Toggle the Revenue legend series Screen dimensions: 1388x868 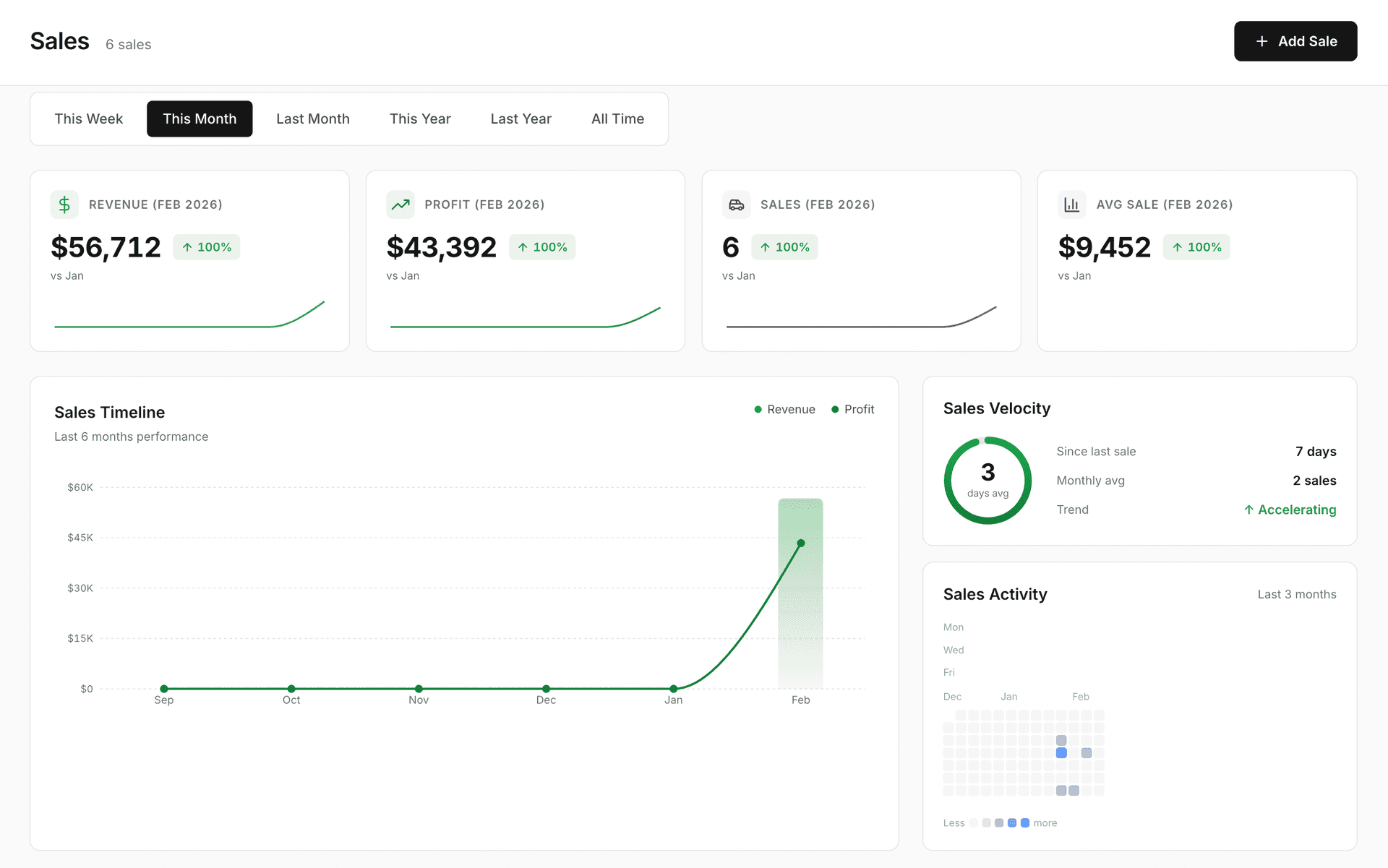click(784, 409)
